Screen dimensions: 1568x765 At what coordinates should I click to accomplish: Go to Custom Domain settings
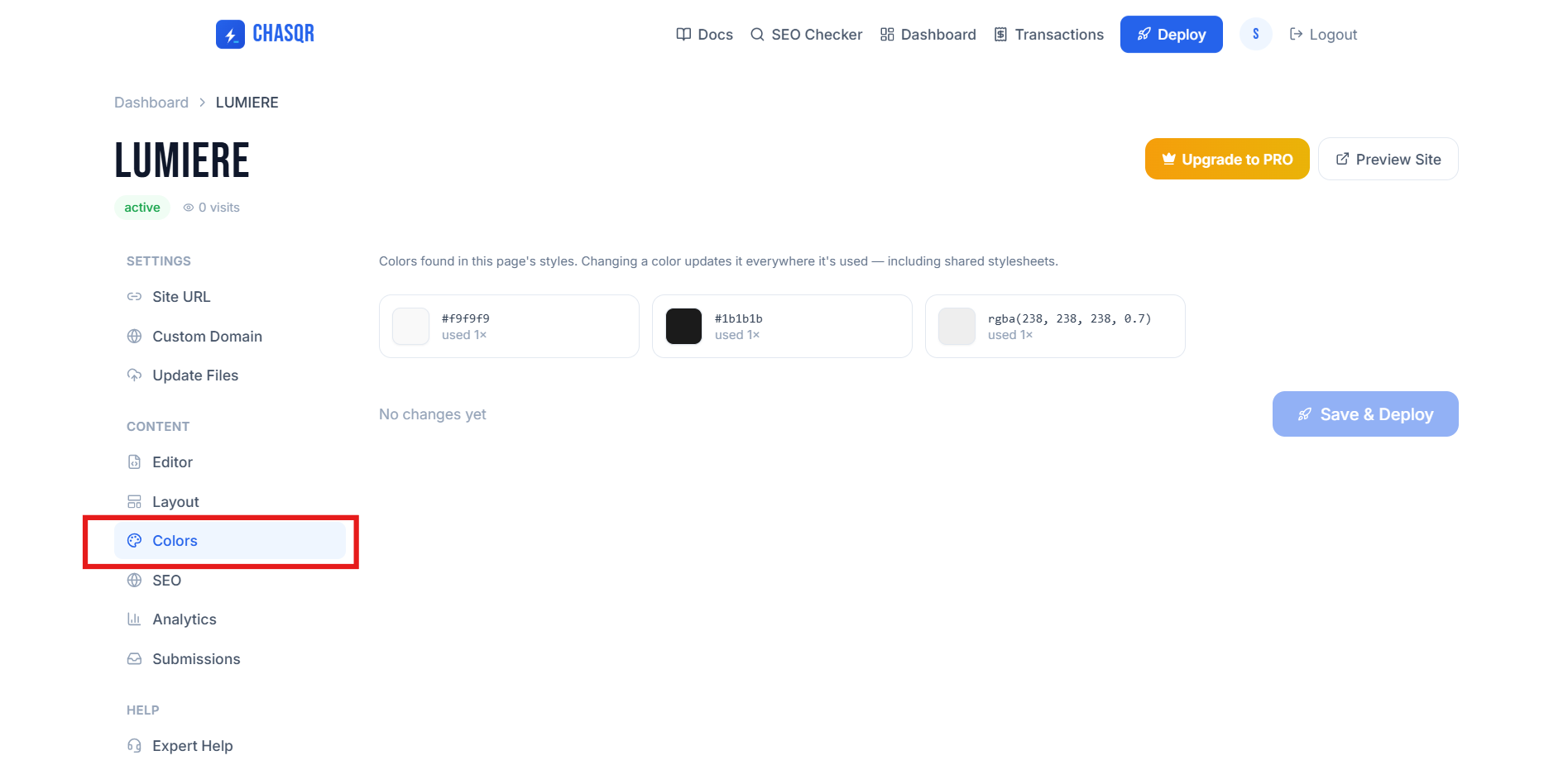[x=230, y=337]
